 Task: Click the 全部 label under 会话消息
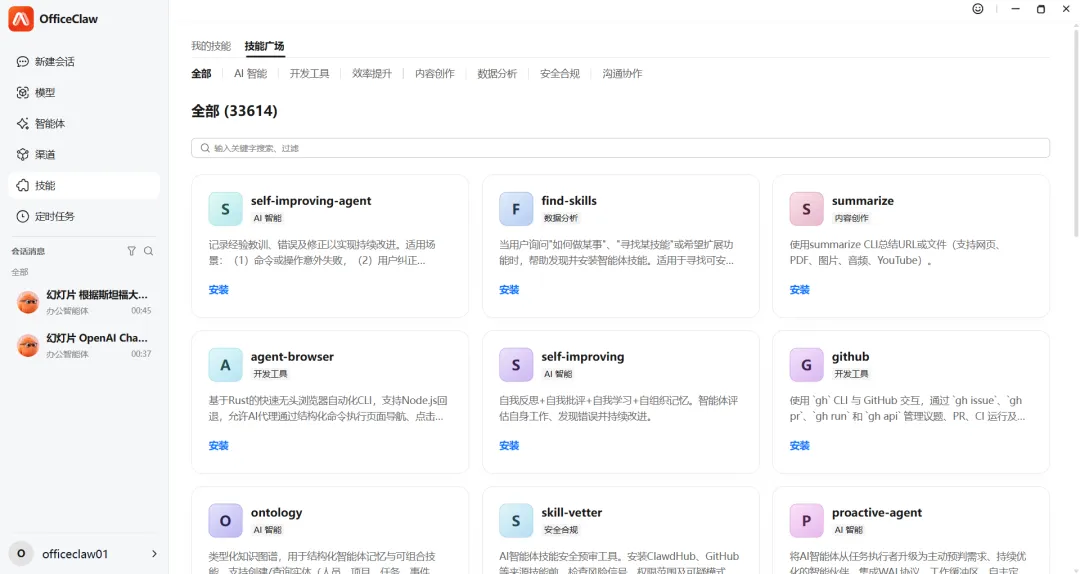pyautogui.click(x=19, y=272)
